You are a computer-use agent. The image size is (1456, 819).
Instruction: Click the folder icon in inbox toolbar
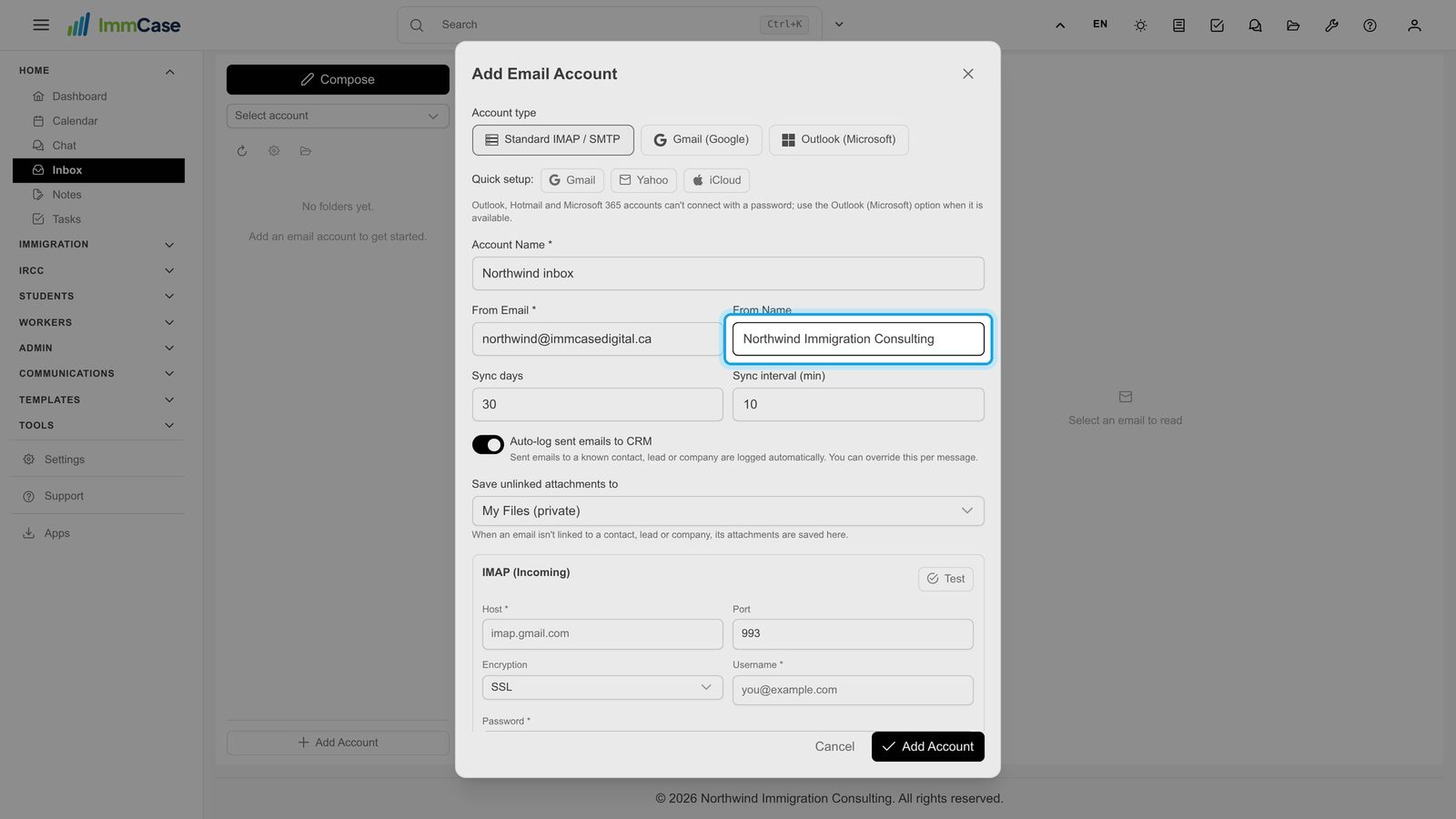306,151
